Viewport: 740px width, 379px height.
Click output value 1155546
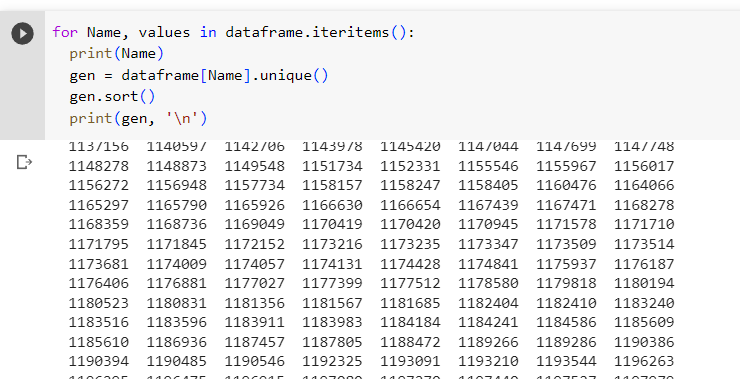488,166
